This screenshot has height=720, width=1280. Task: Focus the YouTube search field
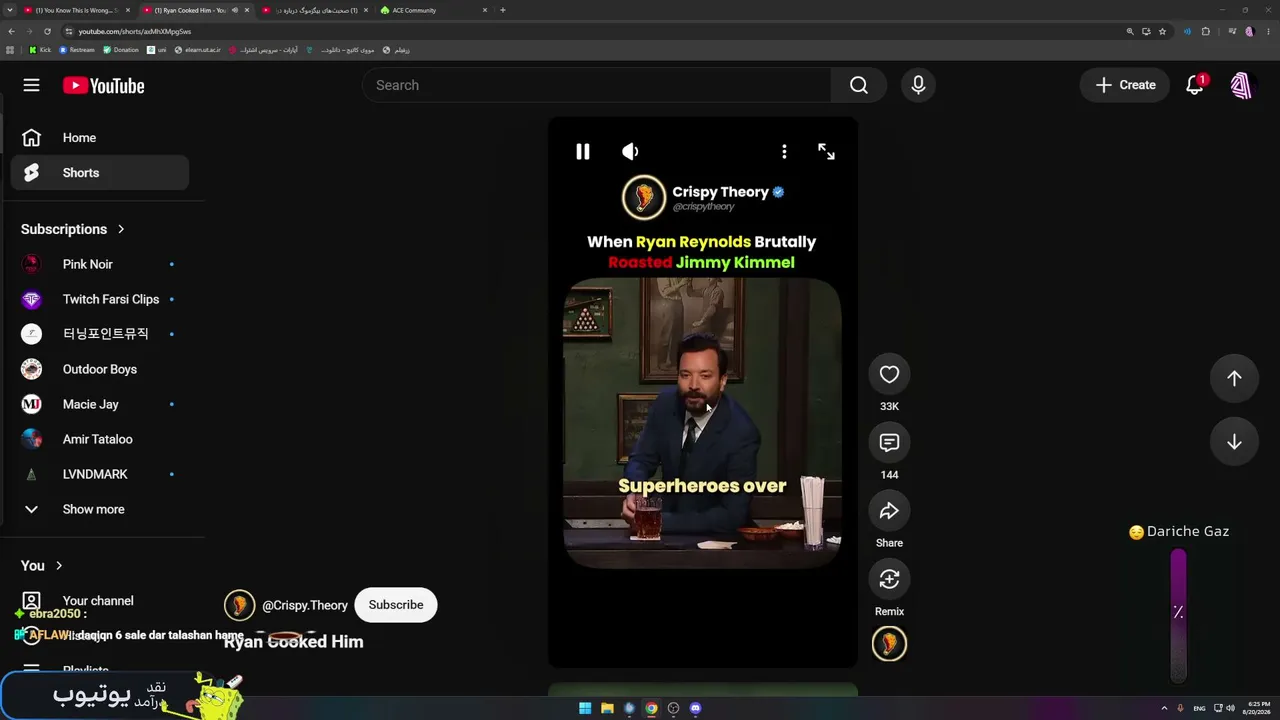(x=597, y=85)
